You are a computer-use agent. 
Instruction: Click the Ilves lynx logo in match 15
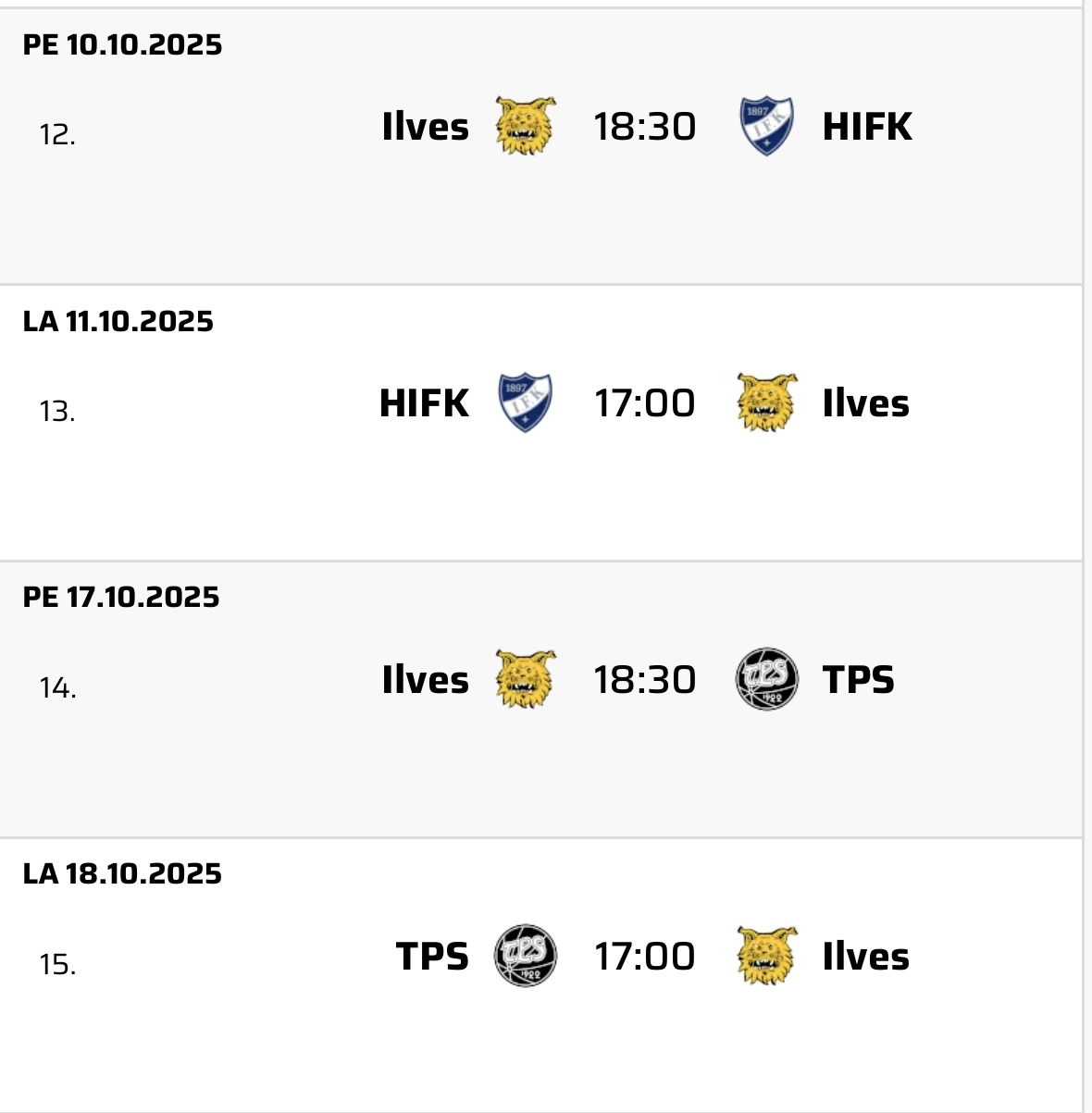[767, 956]
